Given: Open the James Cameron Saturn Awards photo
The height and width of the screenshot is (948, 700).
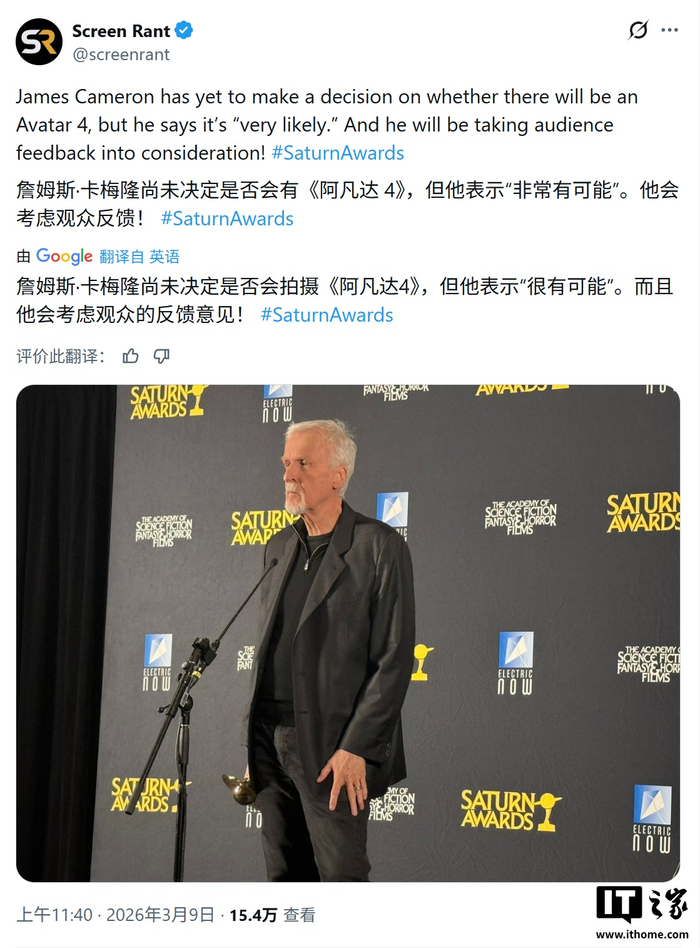Looking at the screenshot, I should [x=348, y=633].
